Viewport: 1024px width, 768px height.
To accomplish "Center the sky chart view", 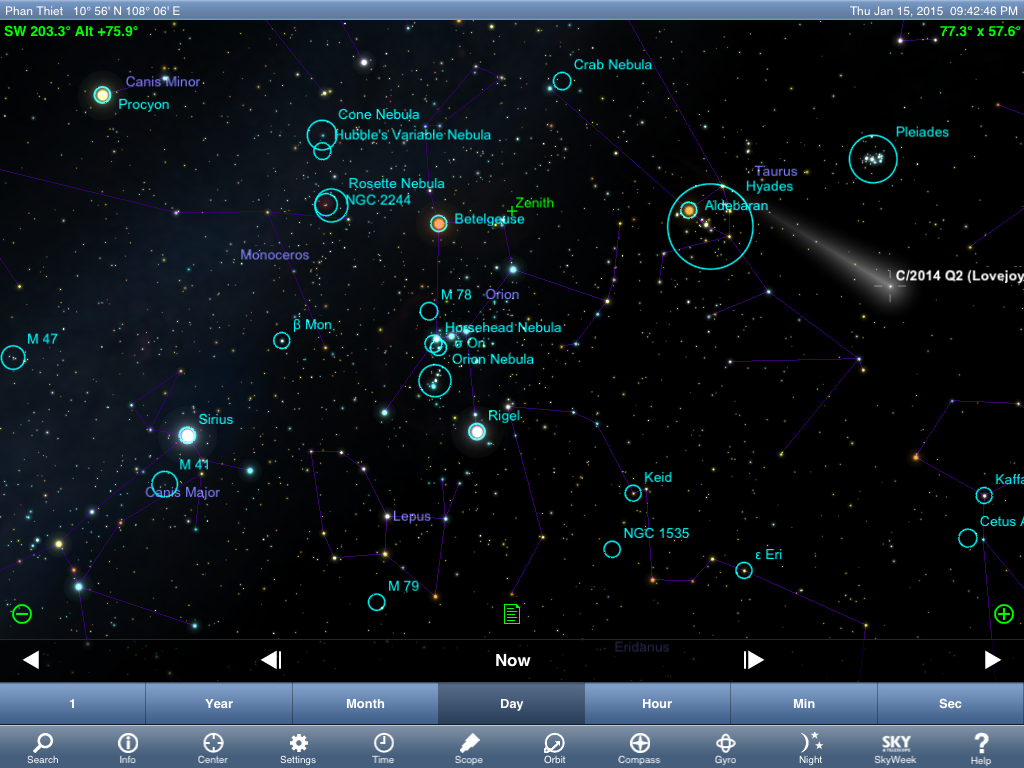I will [x=213, y=746].
